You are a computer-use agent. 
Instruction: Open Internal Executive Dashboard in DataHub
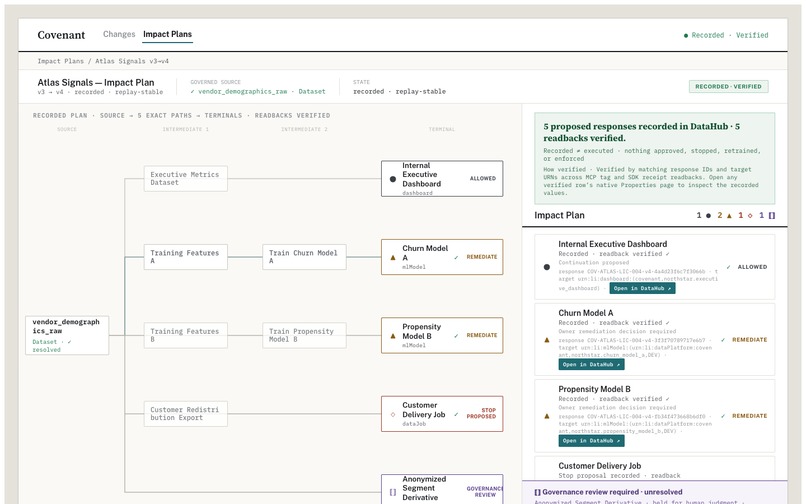pyautogui.click(x=643, y=289)
